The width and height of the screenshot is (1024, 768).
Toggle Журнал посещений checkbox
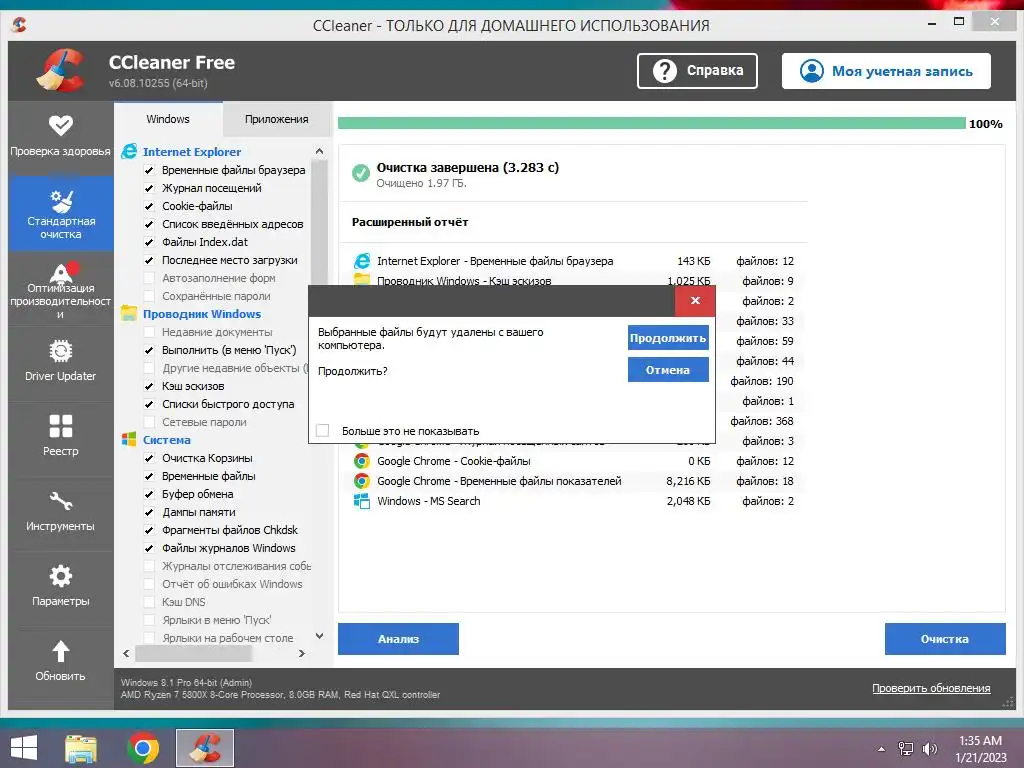(x=149, y=188)
